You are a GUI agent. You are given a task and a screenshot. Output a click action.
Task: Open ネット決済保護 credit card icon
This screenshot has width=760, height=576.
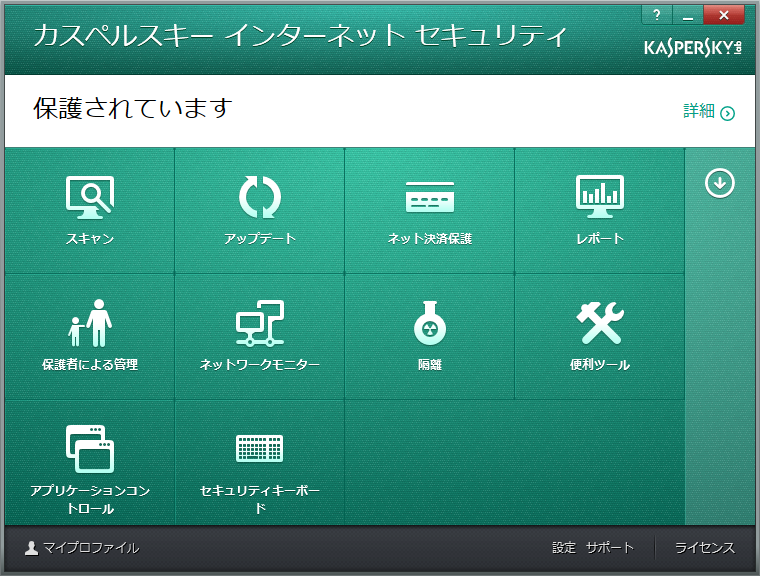click(x=430, y=197)
